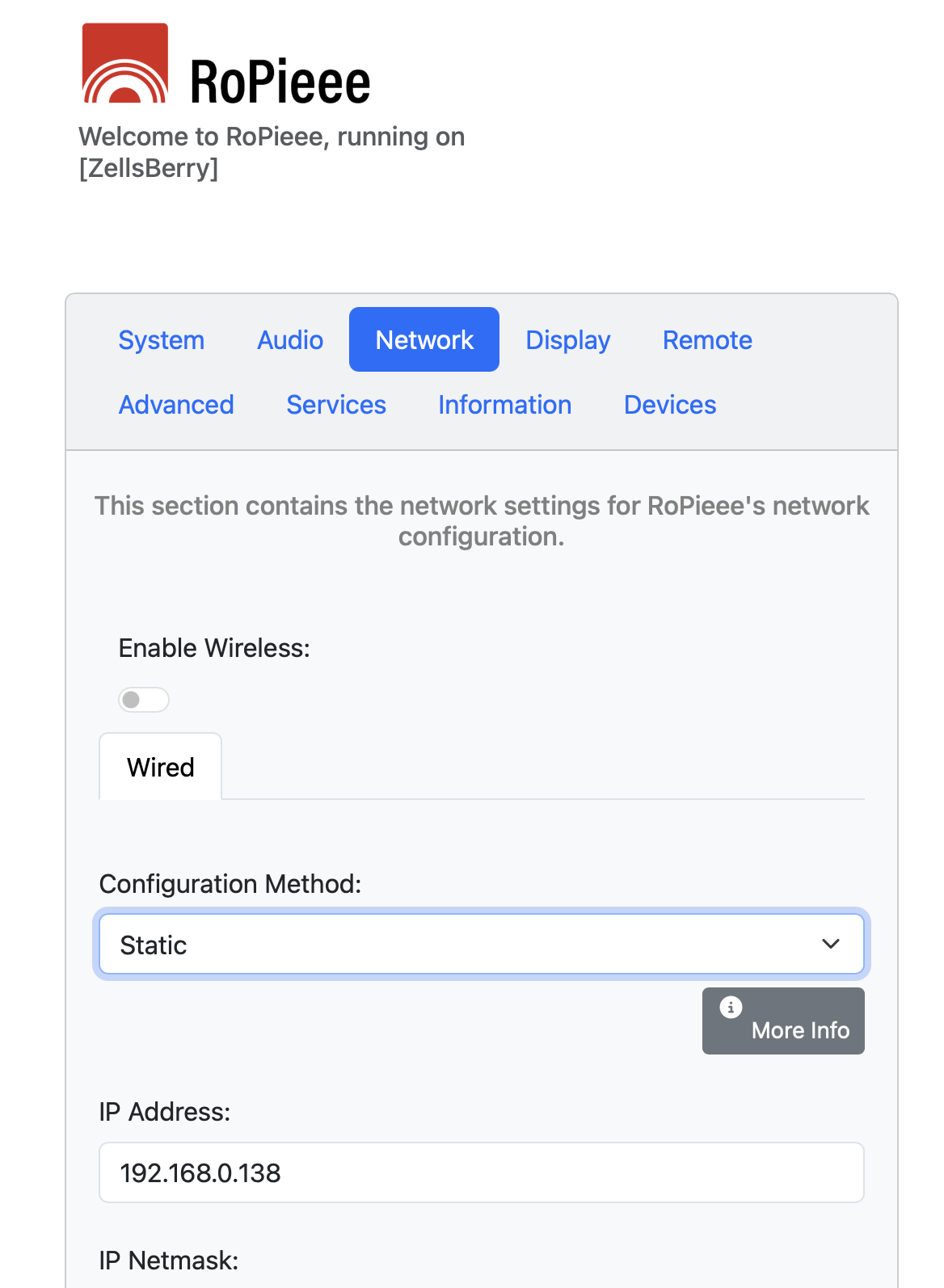Toggle the Enable Wireless switch

click(x=144, y=700)
